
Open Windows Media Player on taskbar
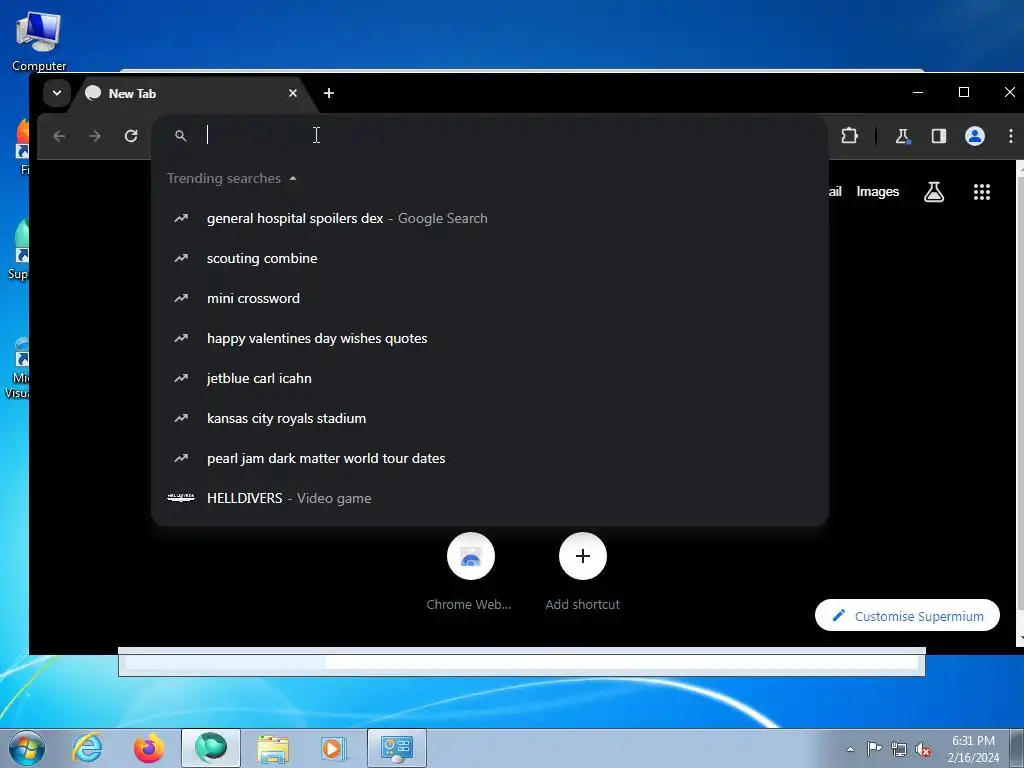(x=334, y=748)
